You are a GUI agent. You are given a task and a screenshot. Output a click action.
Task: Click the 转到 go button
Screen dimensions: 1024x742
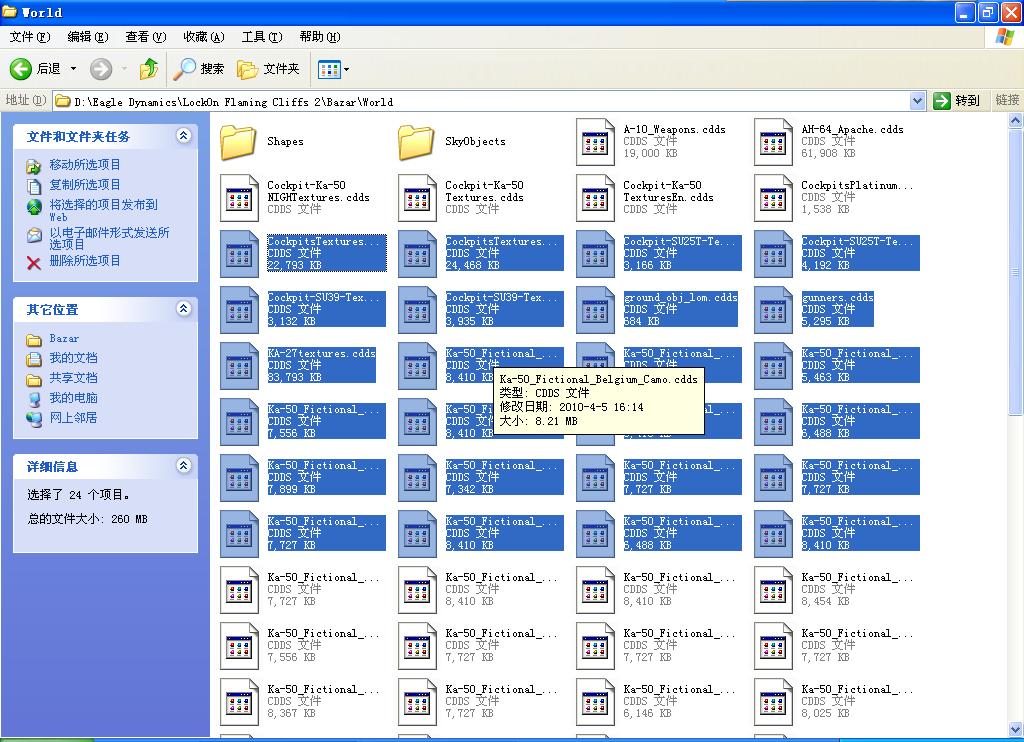tap(957, 101)
